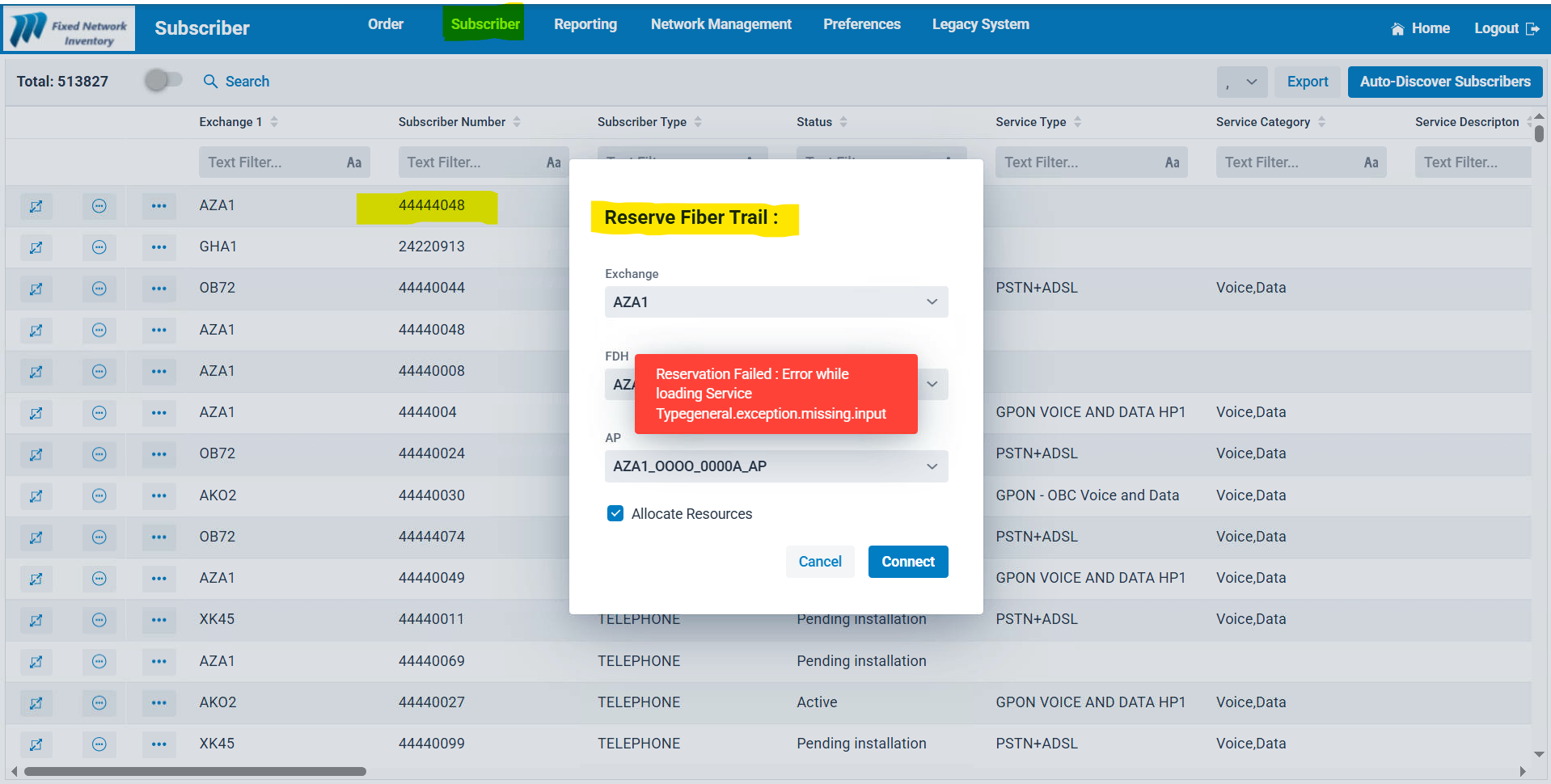
Task: Click the Logout exit icon
Action: pyautogui.click(x=1532, y=29)
